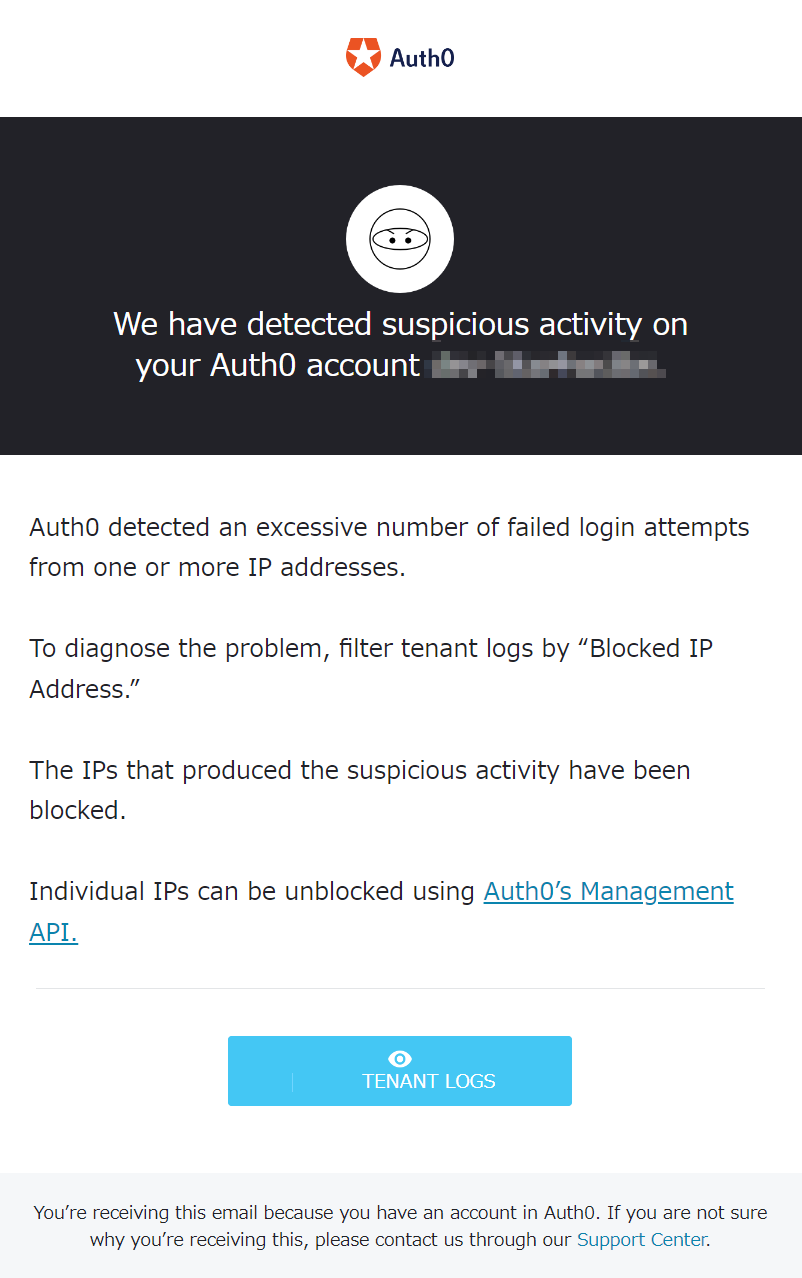Open the Support Center link in the footer

click(641, 1239)
